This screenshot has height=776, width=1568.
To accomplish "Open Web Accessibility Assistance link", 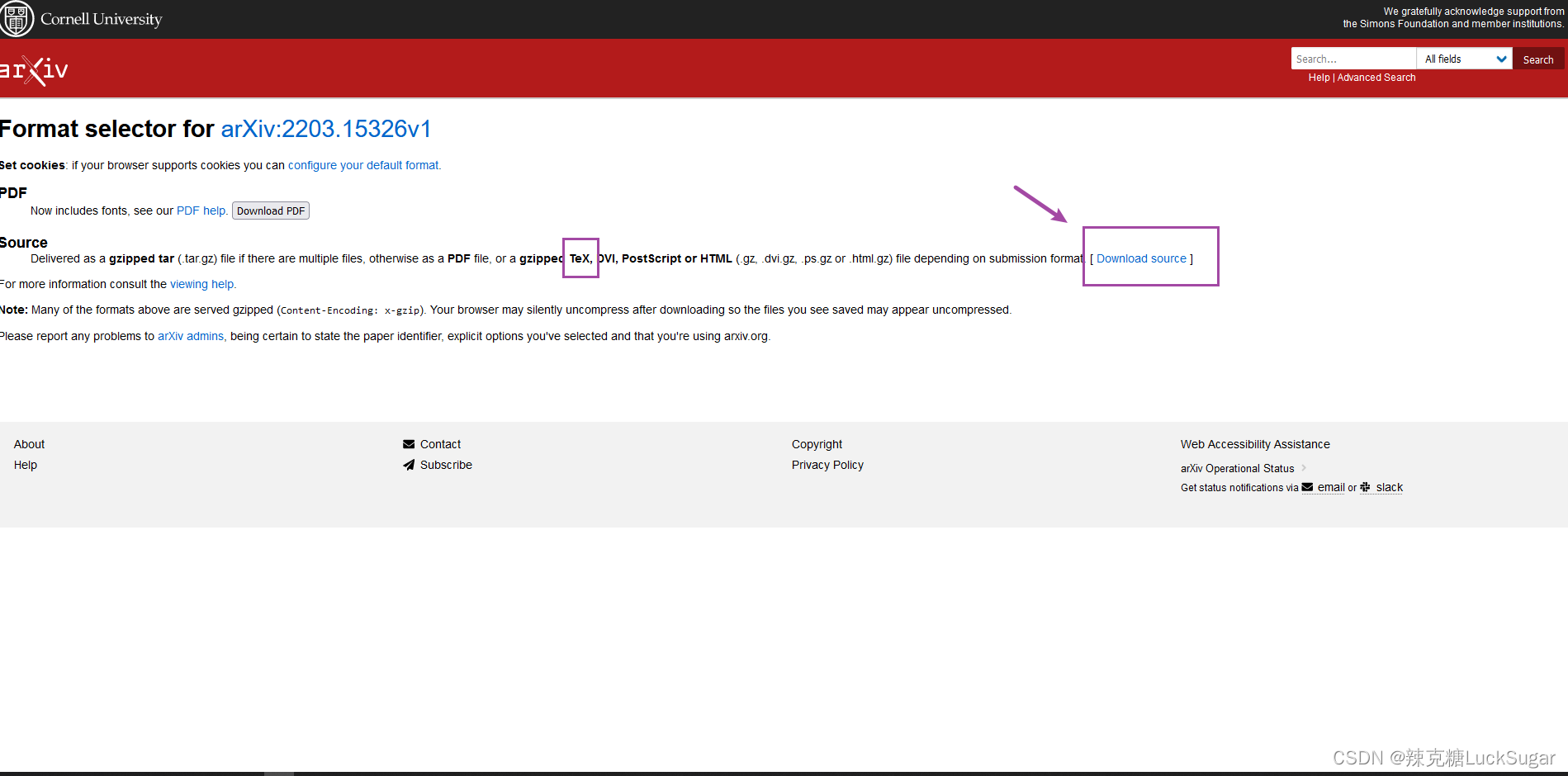I will tap(1255, 444).
